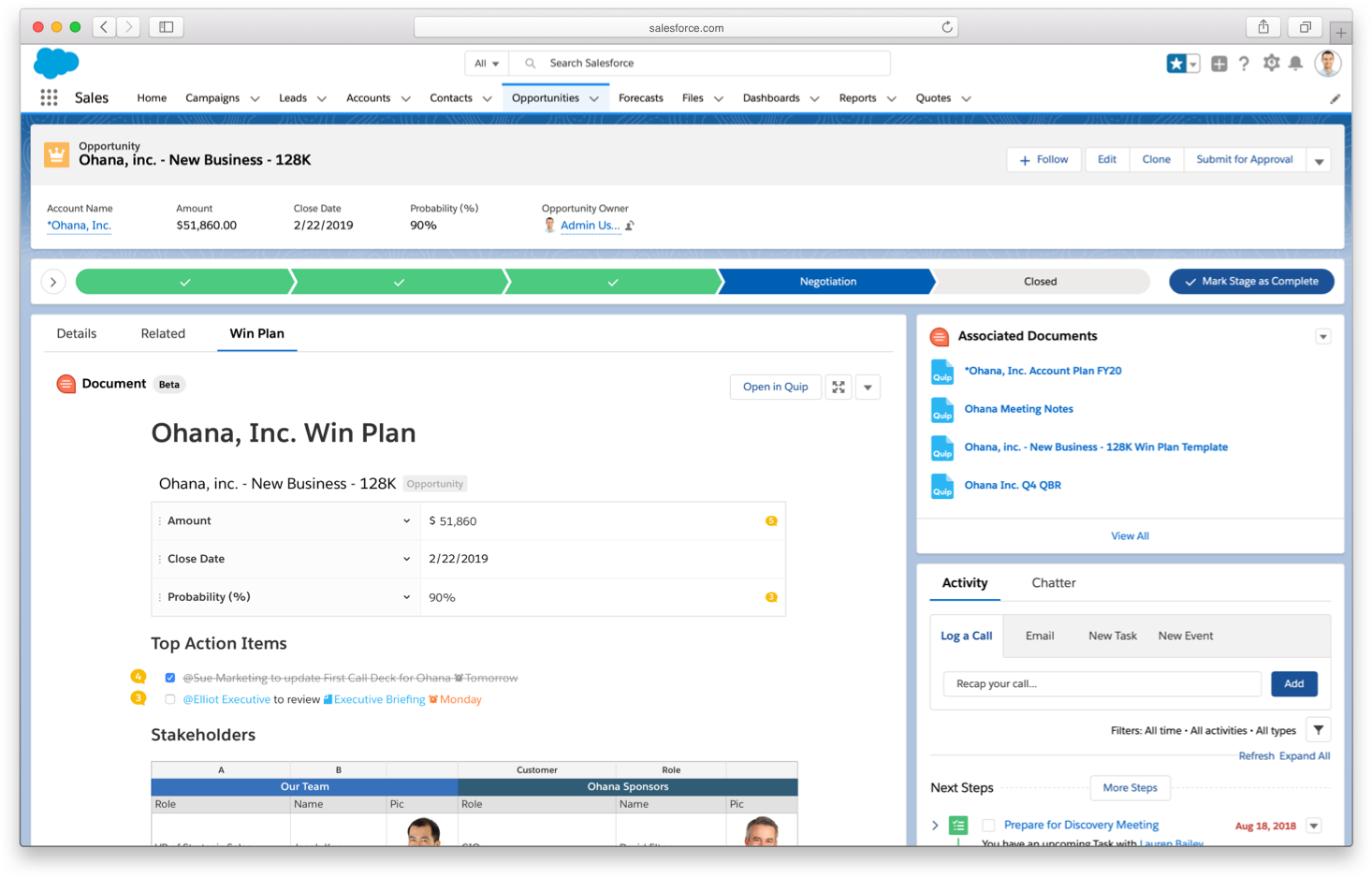
Task: Open the All search scope dropdown
Action: (x=486, y=64)
